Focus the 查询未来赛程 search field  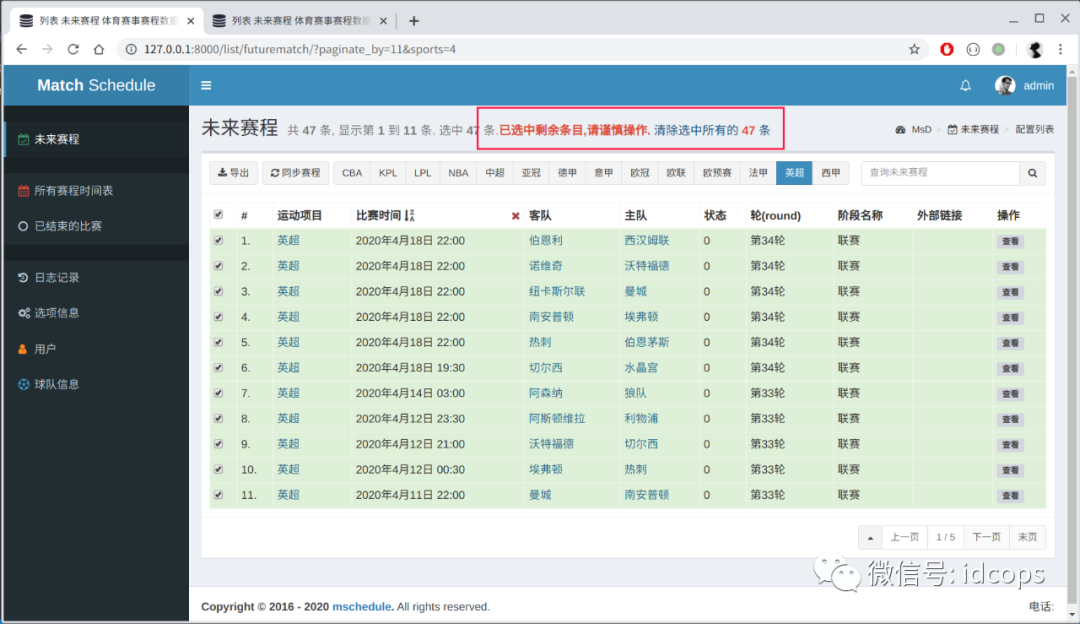point(940,173)
